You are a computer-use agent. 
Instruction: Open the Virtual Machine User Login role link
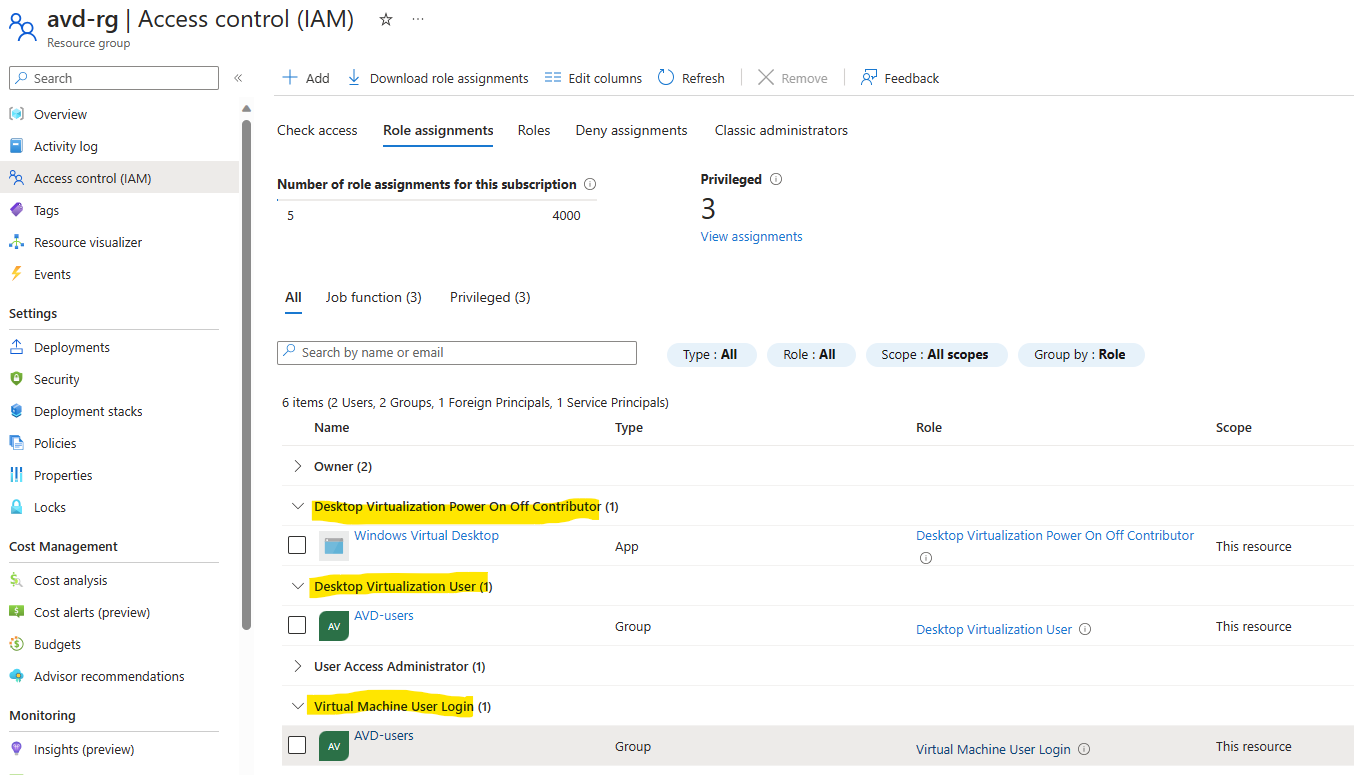click(993, 749)
